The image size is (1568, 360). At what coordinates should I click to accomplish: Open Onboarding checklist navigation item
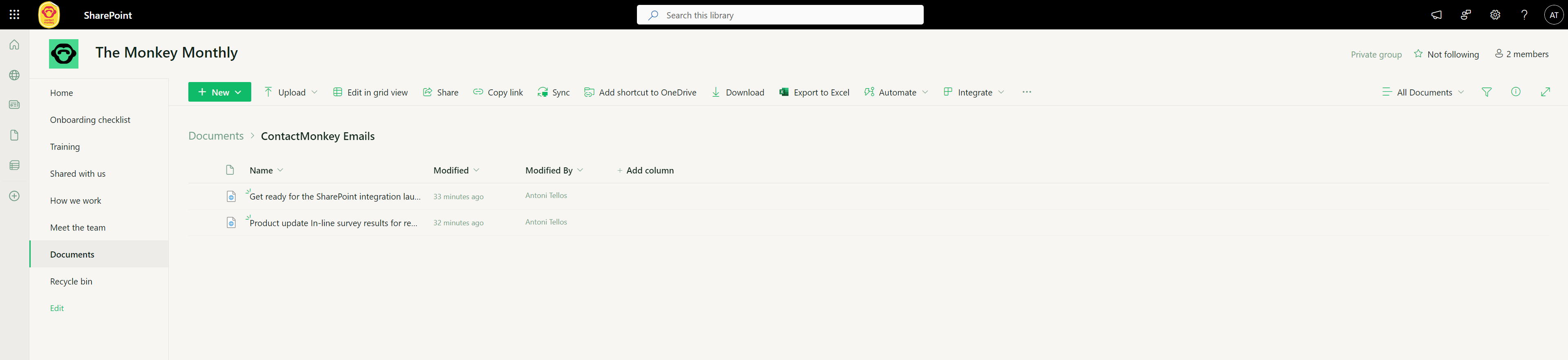point(90,120)
